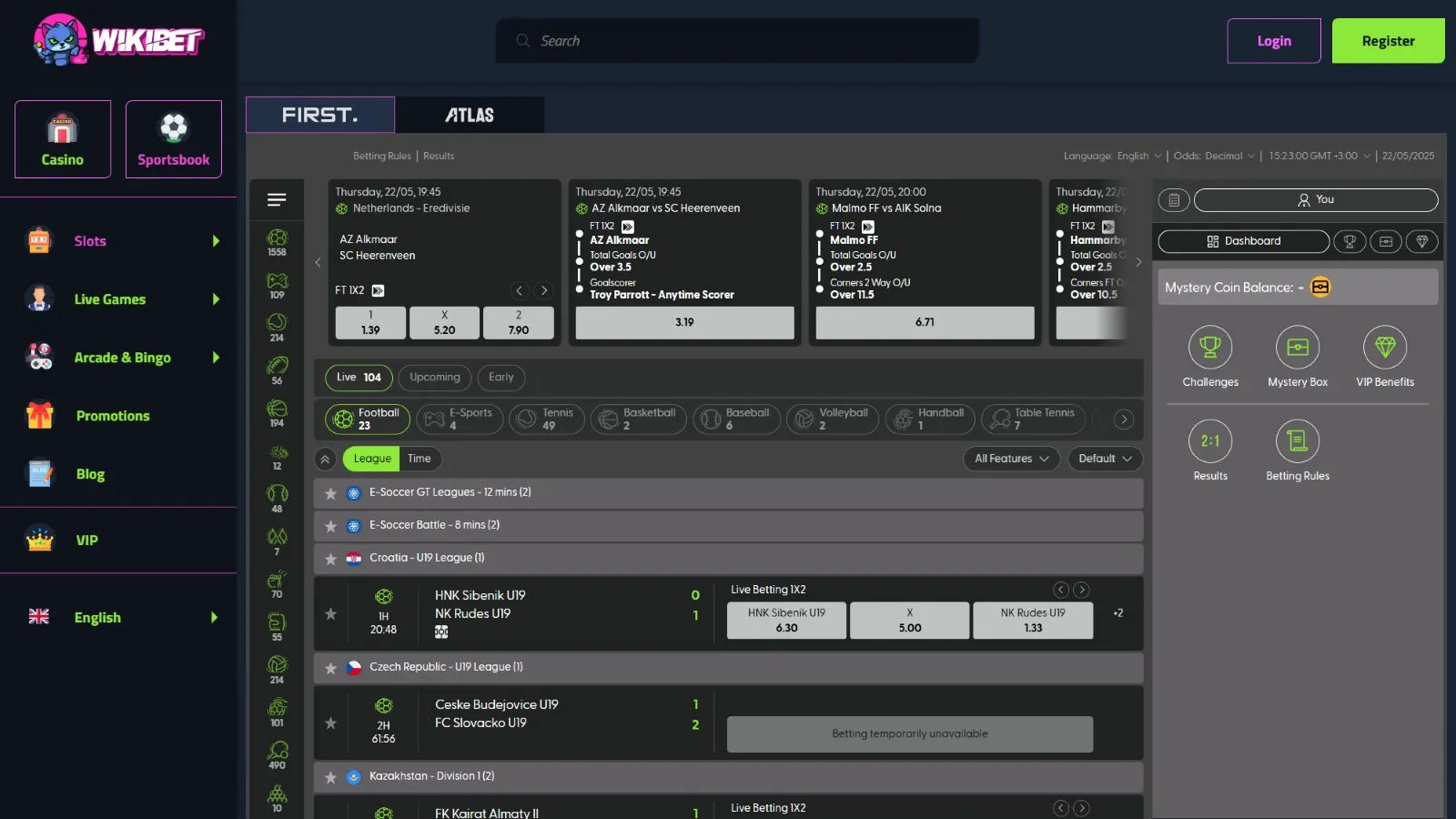
Task: Open the Mystery Box icon
Action: (x=1297, y=348)
